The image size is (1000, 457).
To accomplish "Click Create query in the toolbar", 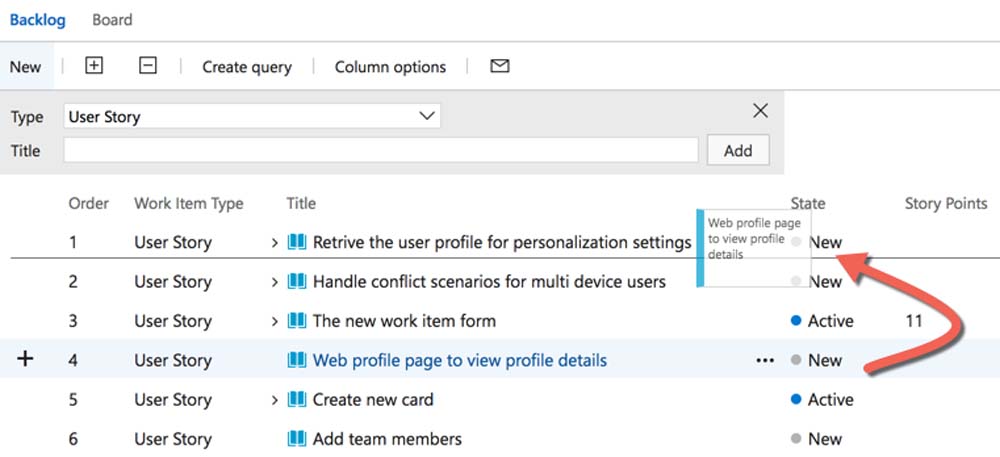I will (247, 67).
